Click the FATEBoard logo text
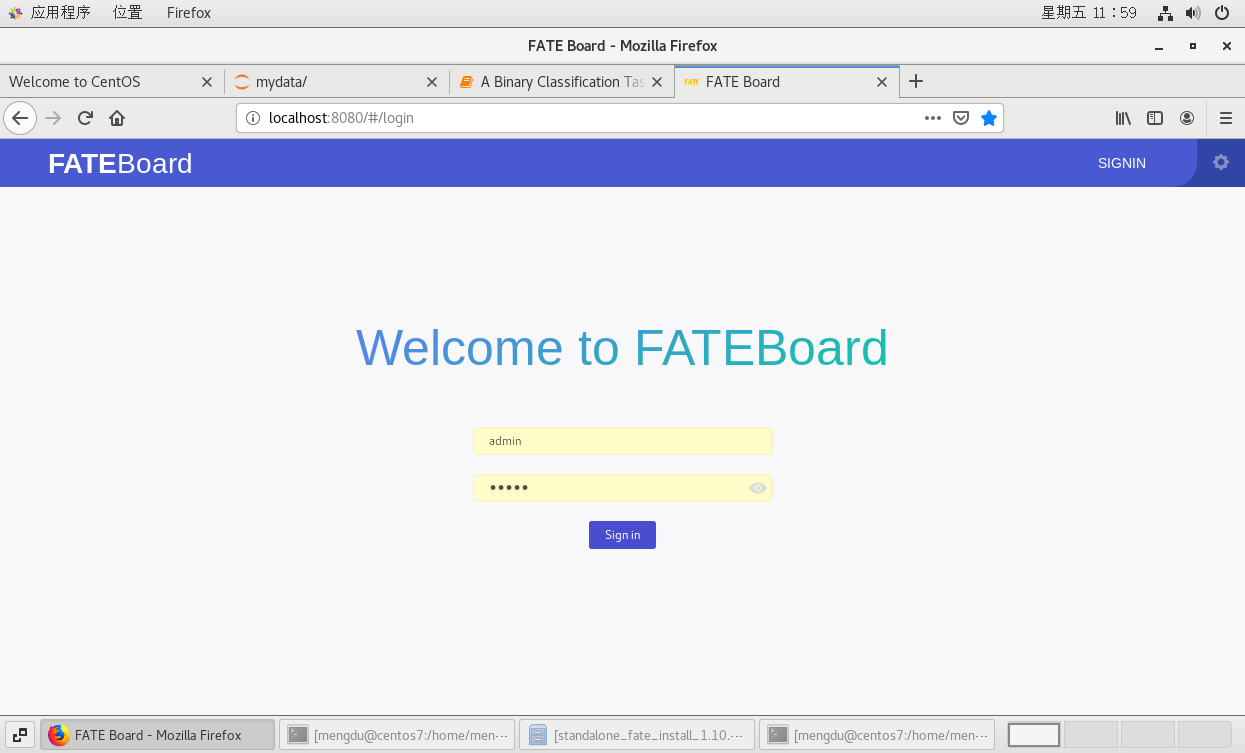This screenshot has height=753, width=1245. point(120,163)
